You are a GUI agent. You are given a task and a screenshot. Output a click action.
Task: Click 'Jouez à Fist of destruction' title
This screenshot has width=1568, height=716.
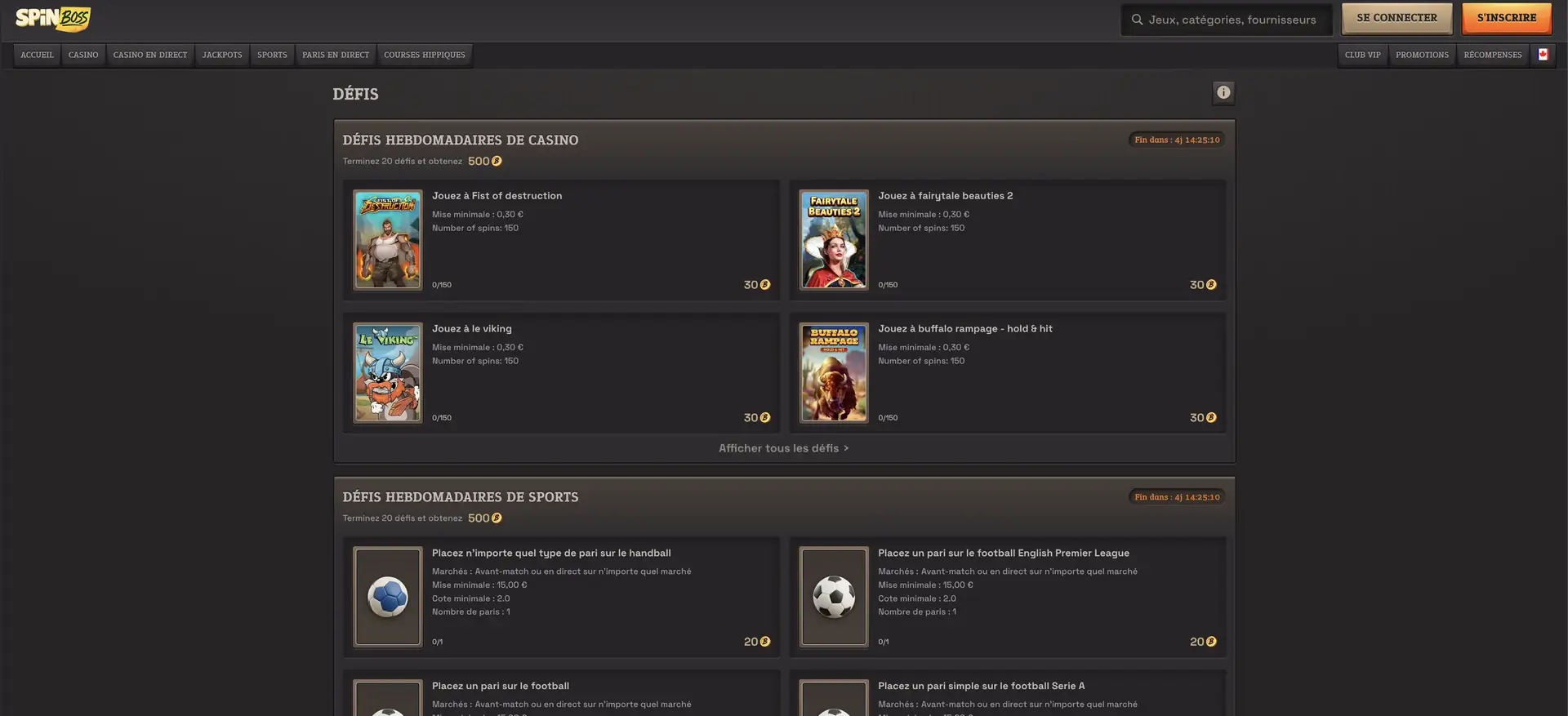497,196
